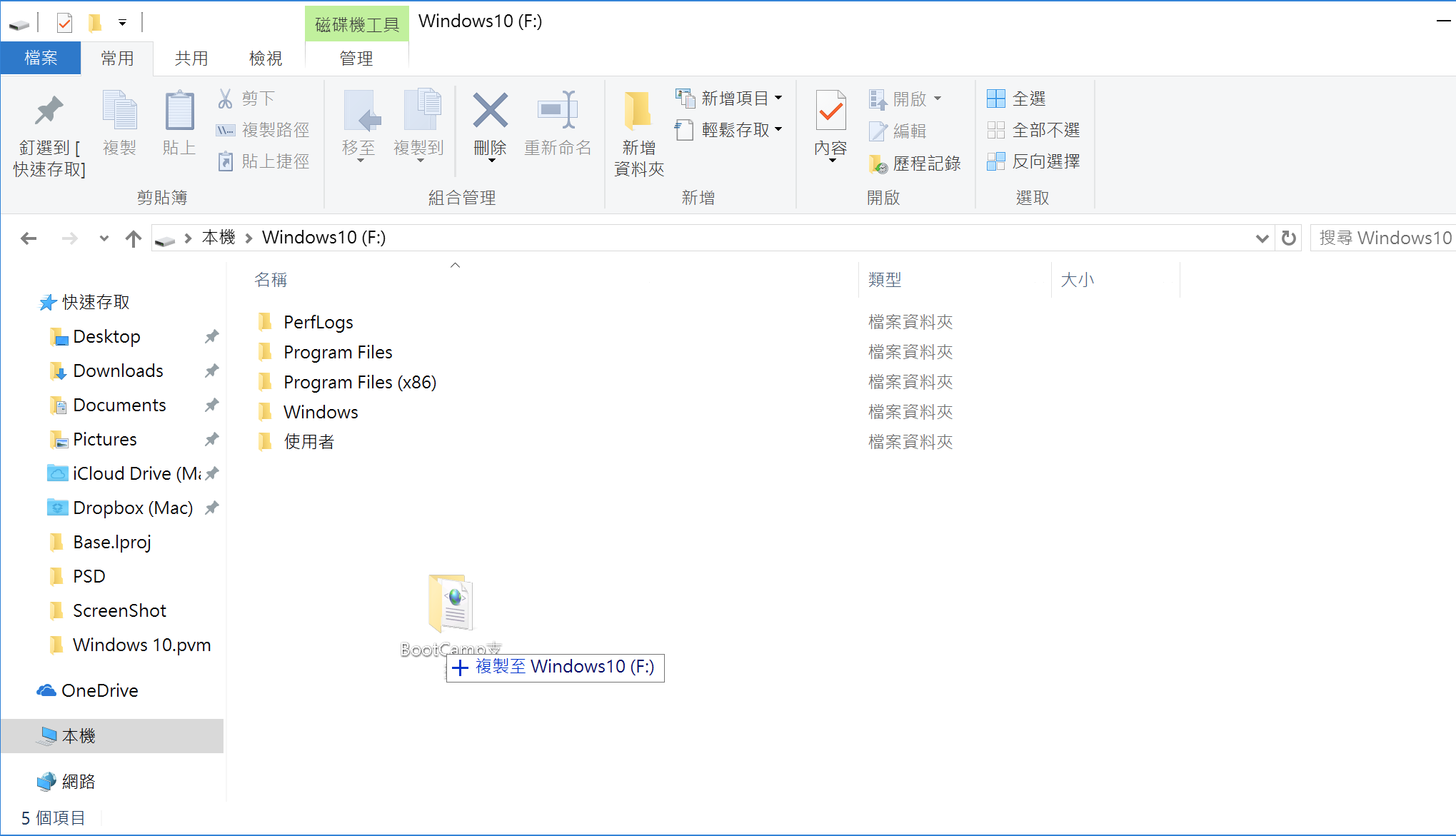Expand the Easy Access (輕鬆存取) dropdown
This screenshot has width=1456, height=836.
click(779, 129)
